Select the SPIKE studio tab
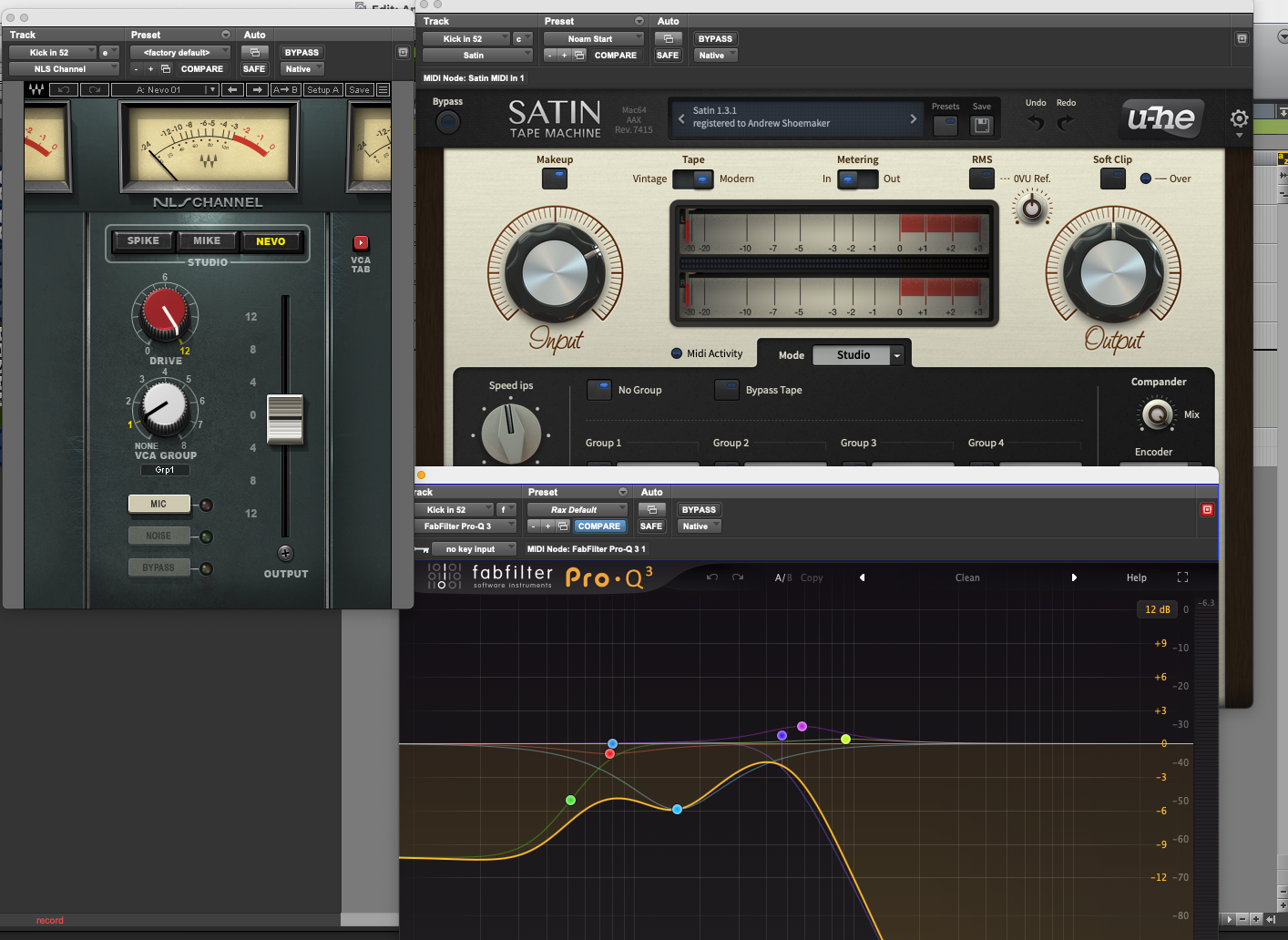The image size is (1288, 940). coord(143,241)
